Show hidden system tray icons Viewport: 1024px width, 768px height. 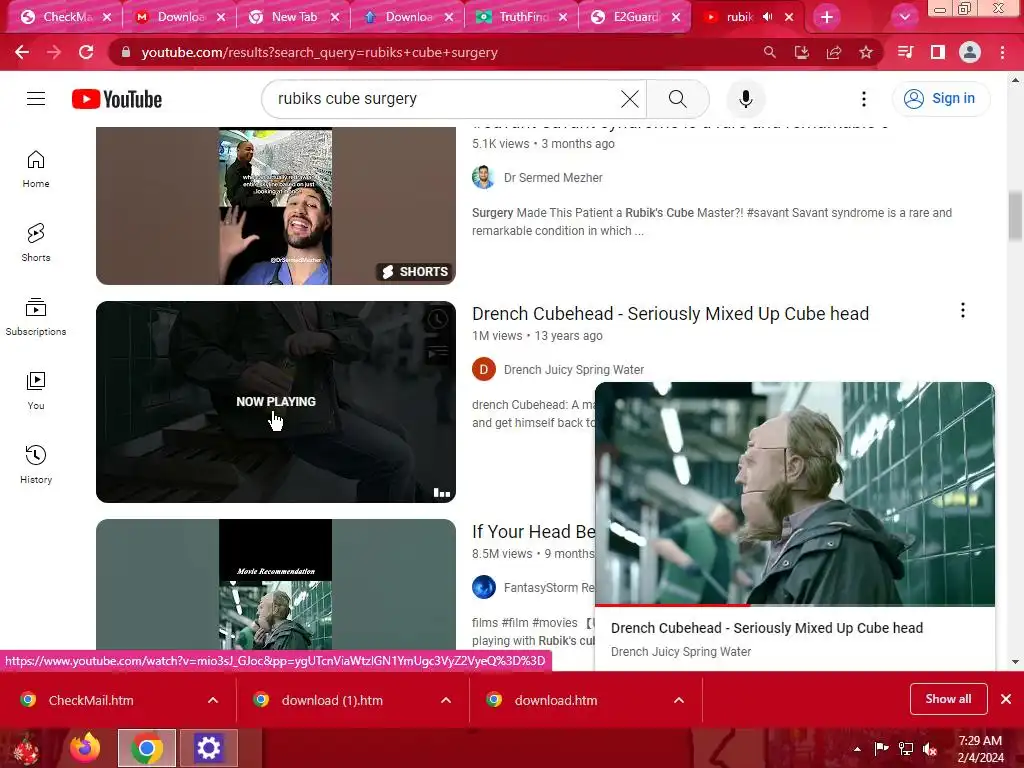[857, 749]
